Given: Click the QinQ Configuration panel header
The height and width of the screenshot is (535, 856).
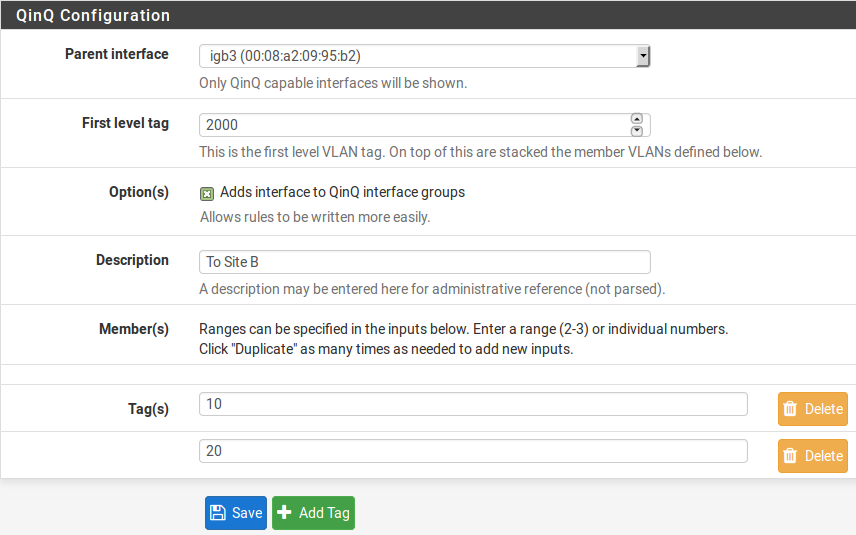Looking at the screenshot, I should pos(94,16).
